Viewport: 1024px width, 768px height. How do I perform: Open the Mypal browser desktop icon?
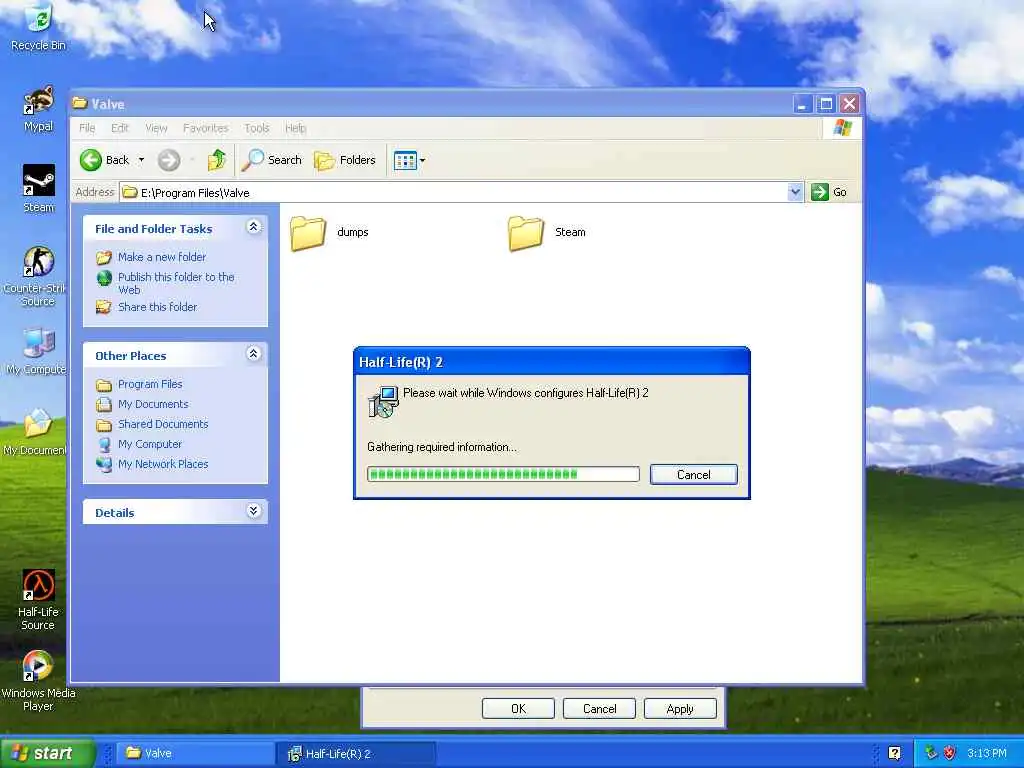point(39,108)
